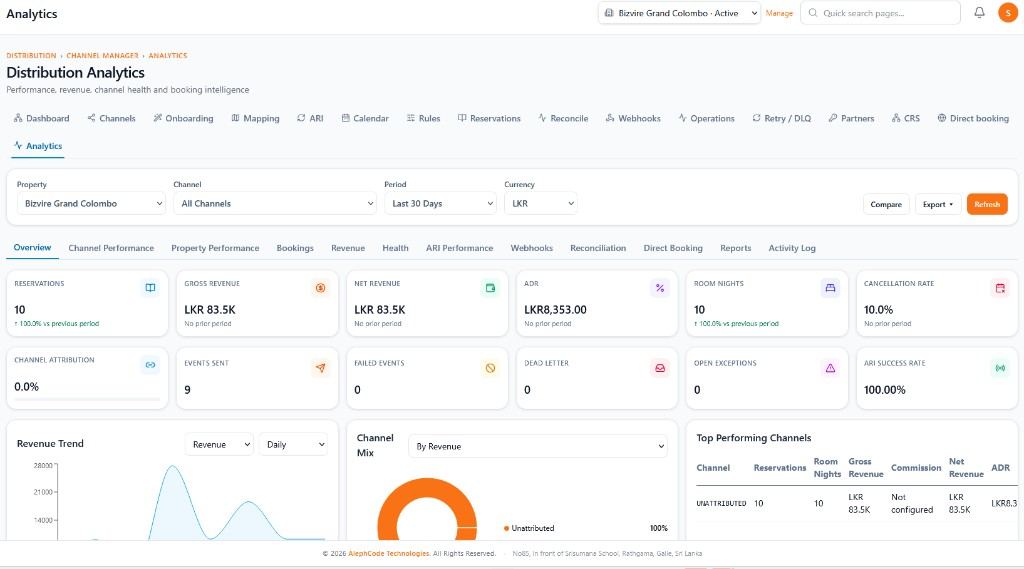The width and height of the screenshot is (1024, 569).
Task: Click the Dead Letter inbox icon
Action: (660, 368)
